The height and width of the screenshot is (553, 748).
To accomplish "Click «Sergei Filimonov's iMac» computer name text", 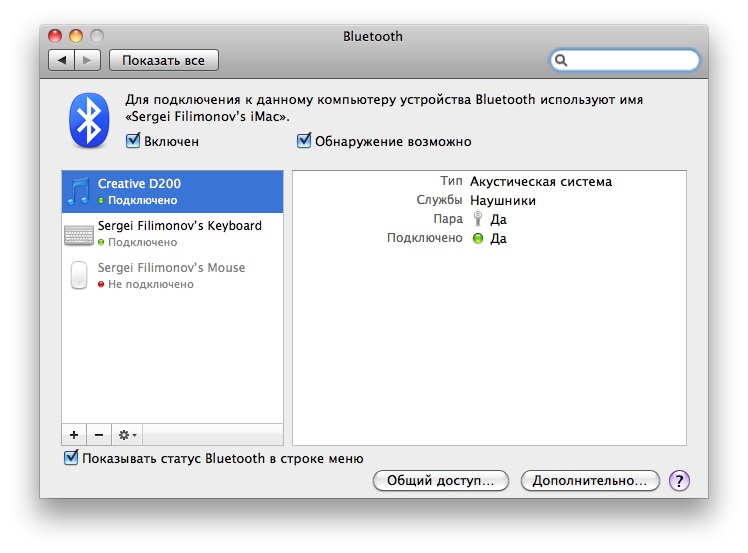I will (207, 116).
